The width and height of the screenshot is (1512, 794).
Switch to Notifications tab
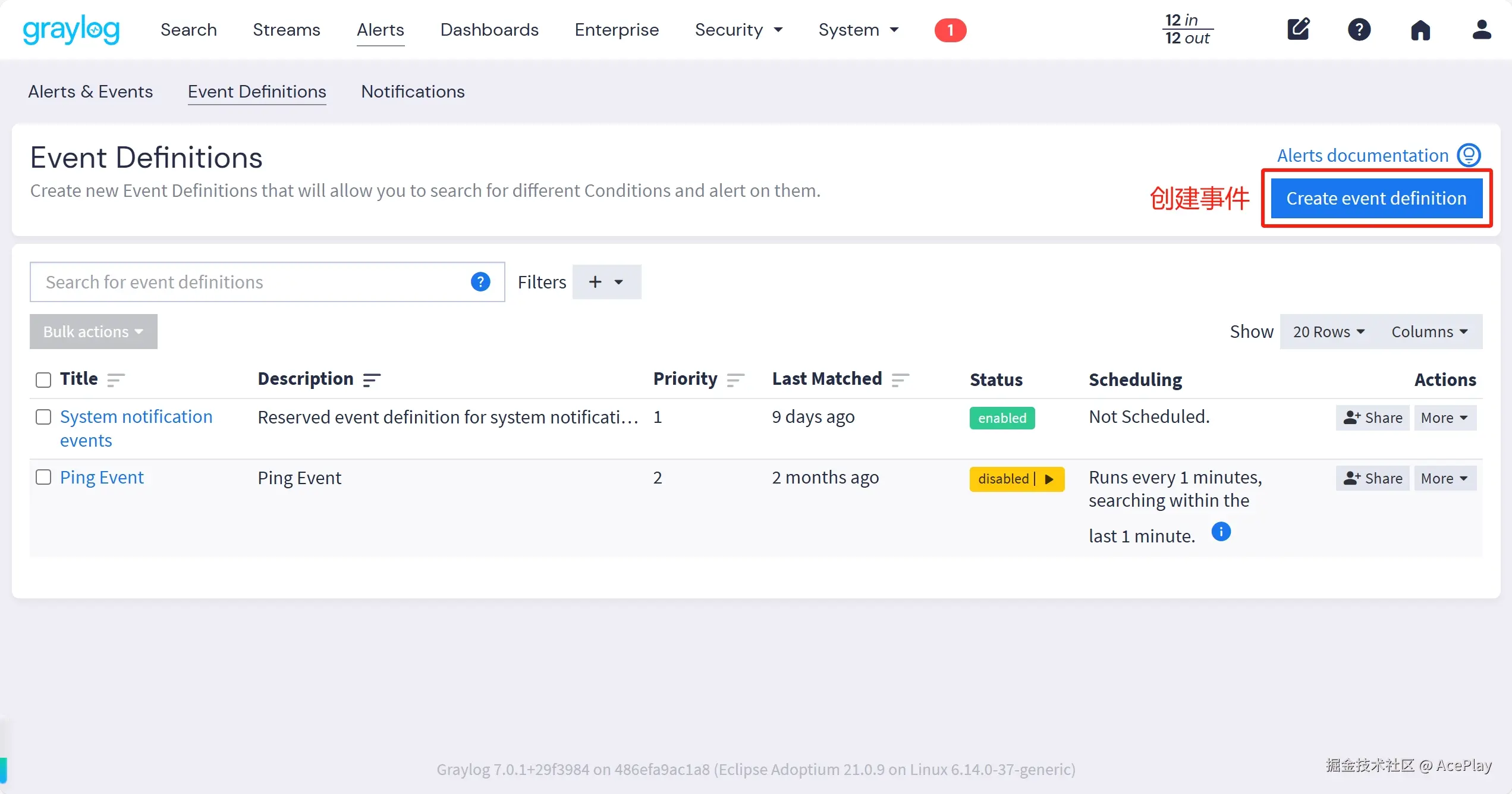[413, 92]
